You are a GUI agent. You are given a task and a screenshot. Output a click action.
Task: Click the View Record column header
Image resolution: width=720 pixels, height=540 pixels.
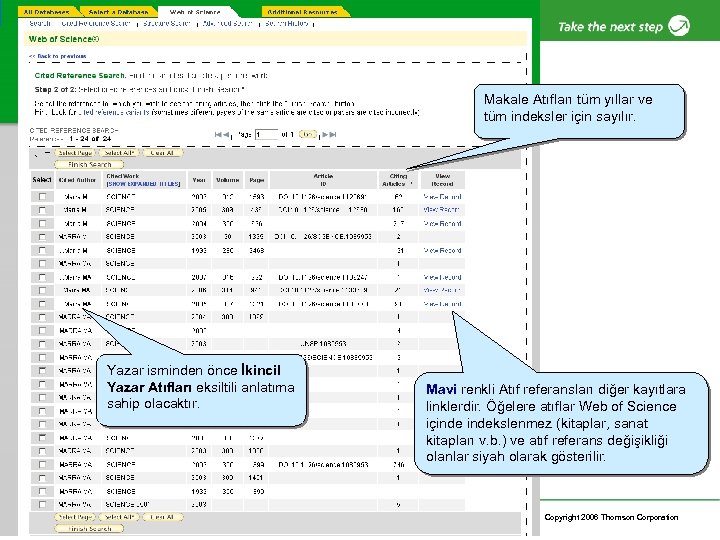[442, 180]
